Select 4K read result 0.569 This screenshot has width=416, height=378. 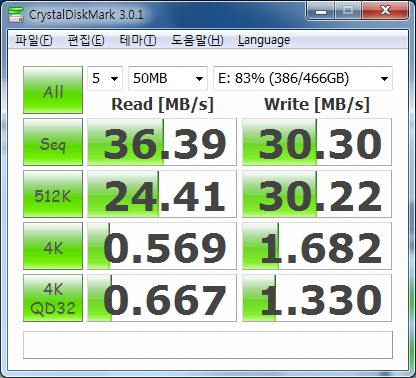(162, 246)
